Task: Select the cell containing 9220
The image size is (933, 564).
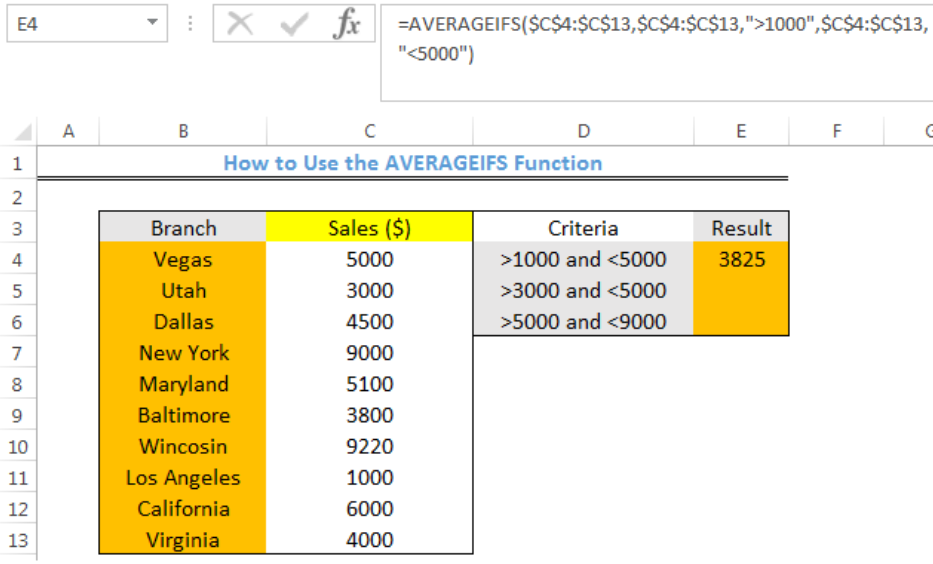Action: point(370,447)
